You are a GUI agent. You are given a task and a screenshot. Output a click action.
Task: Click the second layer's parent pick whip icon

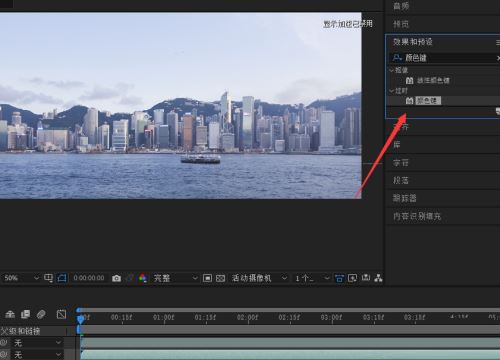tap(4, 355)
